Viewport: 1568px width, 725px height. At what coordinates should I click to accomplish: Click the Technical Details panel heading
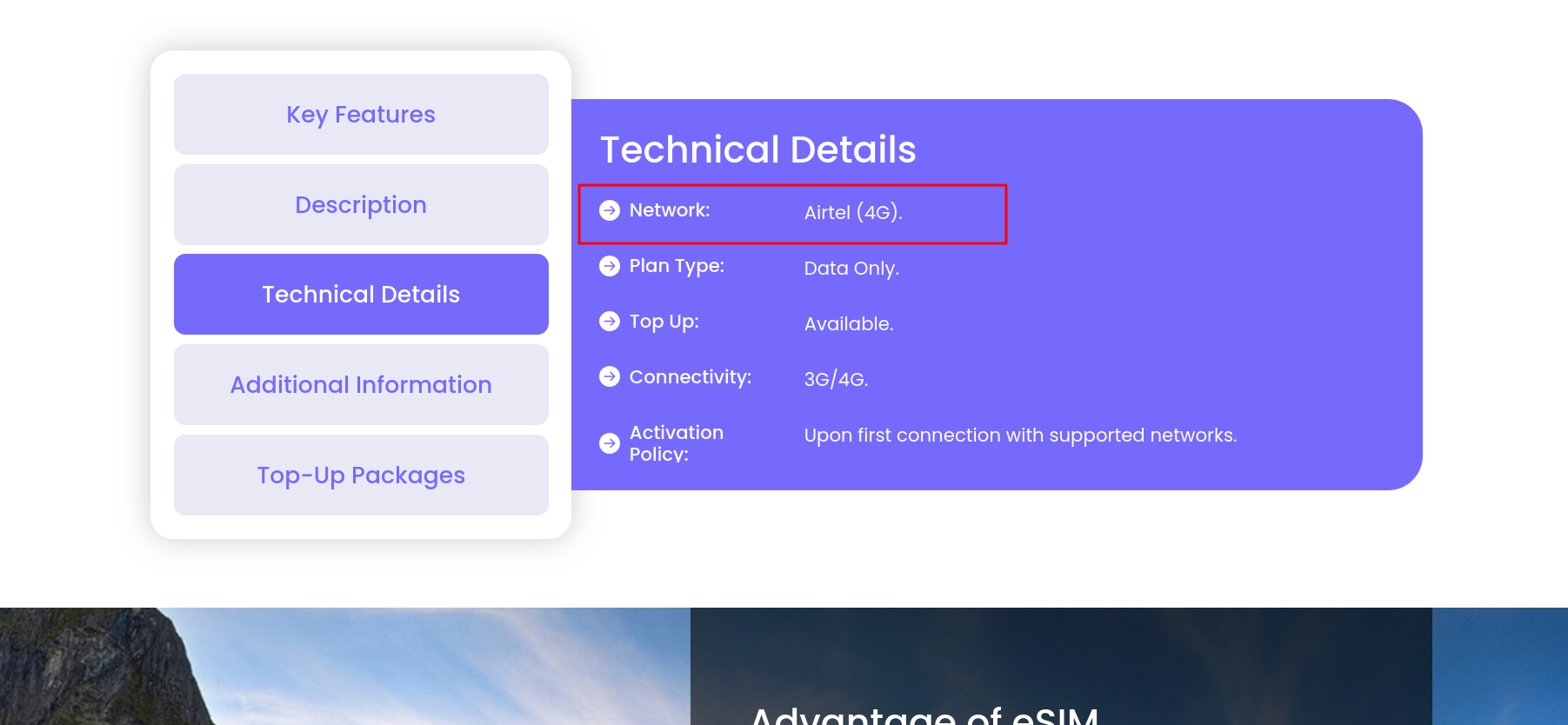[x=757, y=150]
